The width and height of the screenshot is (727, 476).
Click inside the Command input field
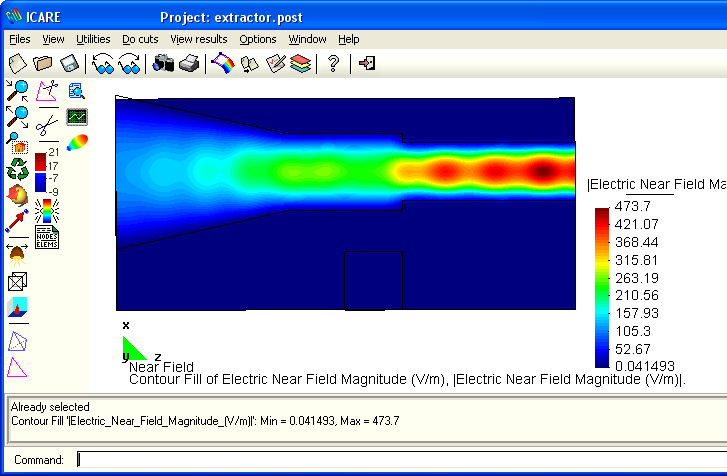point(402,459)
